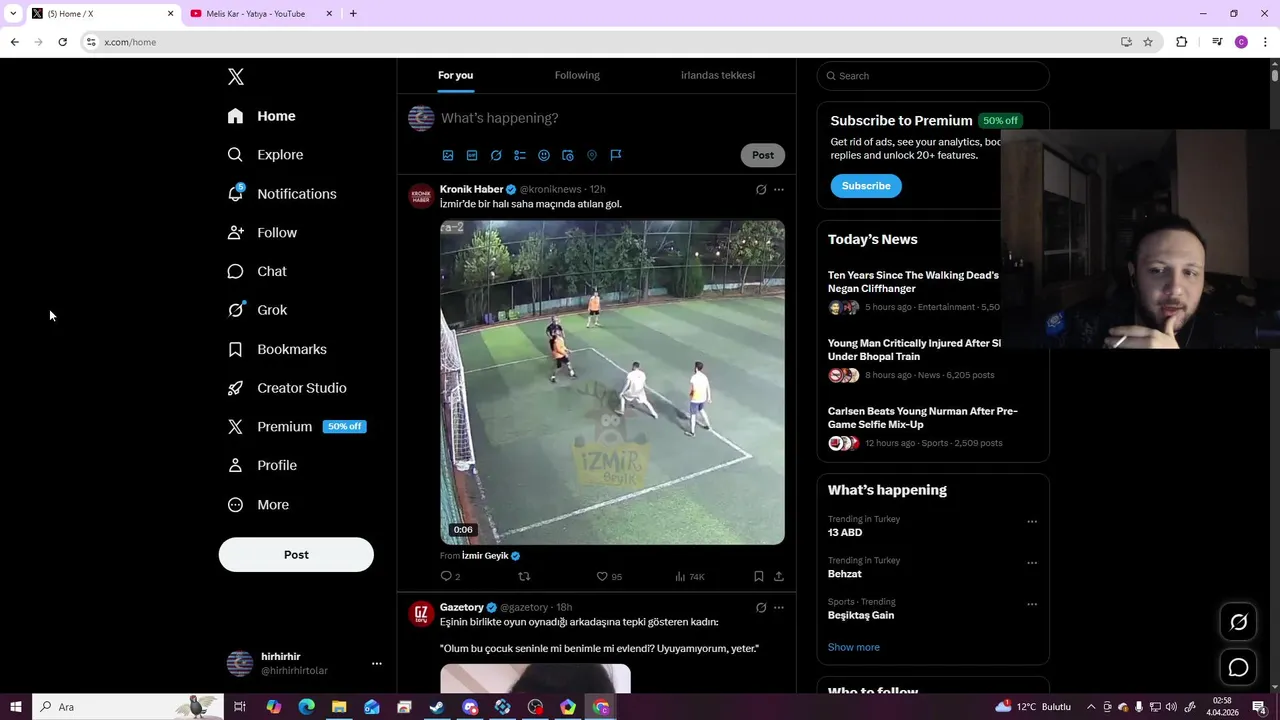
Task: Click the composer Post button
Action: (x=763, y=155)
